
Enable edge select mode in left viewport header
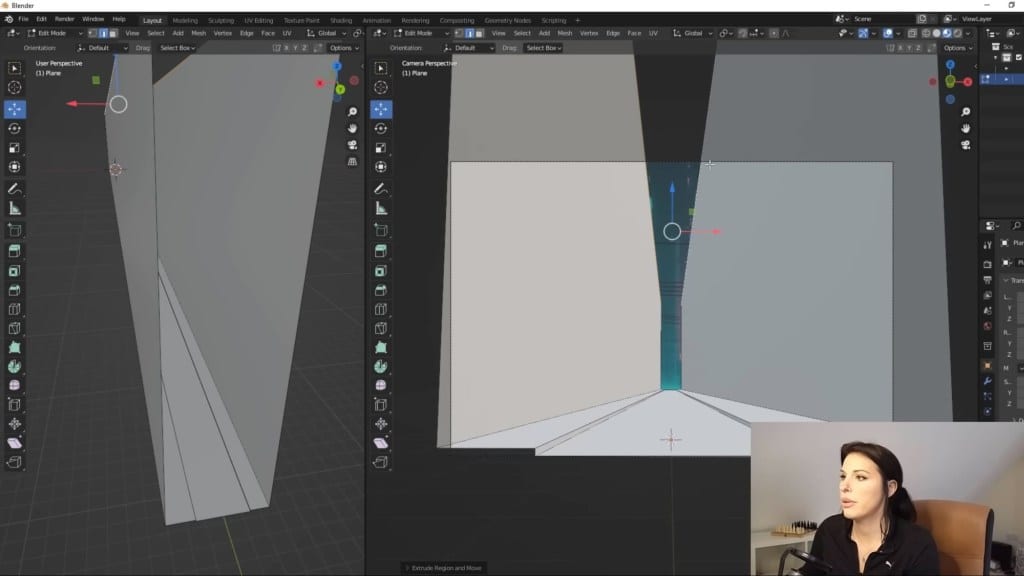(x=103, y=33)
